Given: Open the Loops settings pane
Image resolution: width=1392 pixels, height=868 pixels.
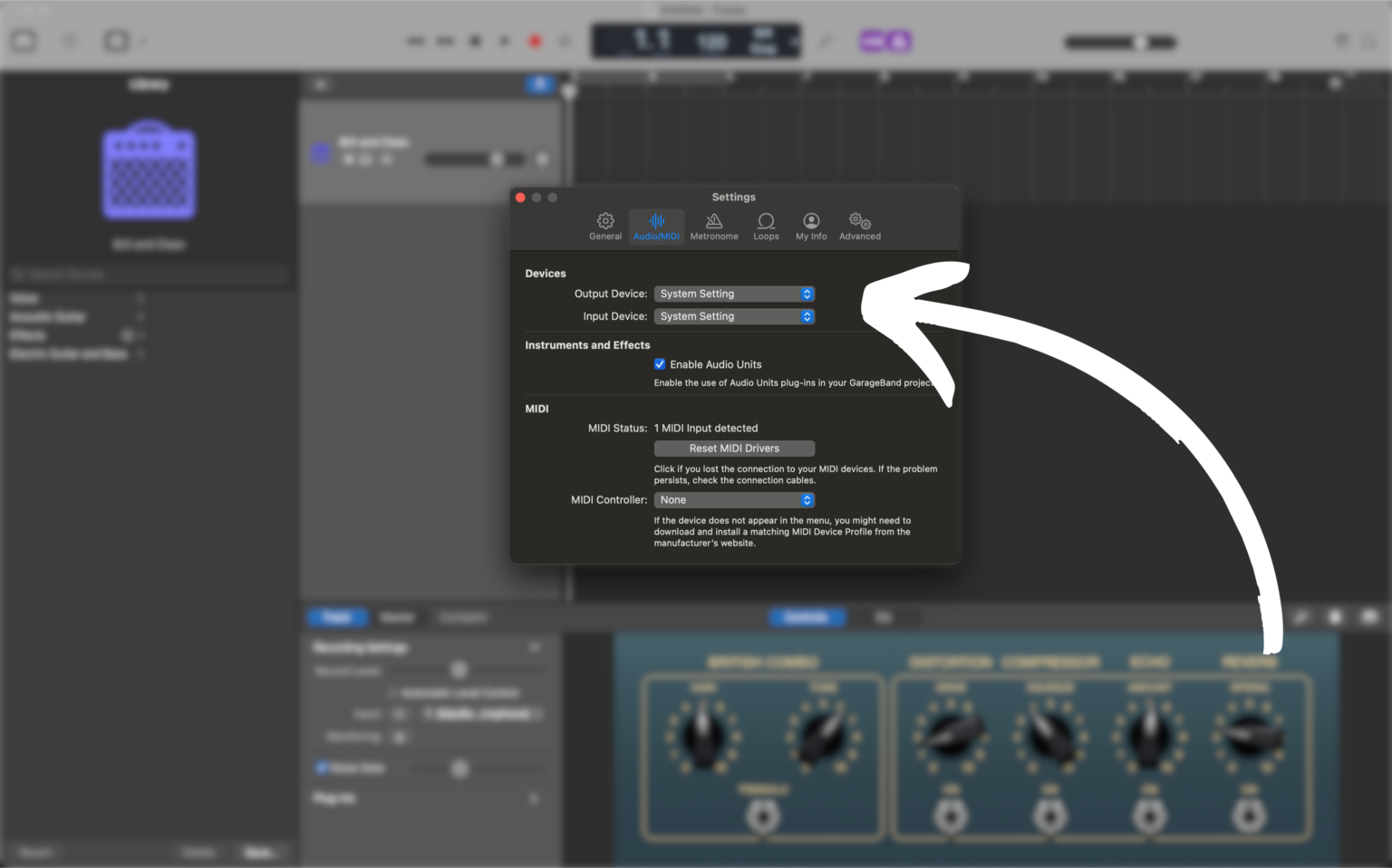Looking at the screenshot, I should coord(766,226).
